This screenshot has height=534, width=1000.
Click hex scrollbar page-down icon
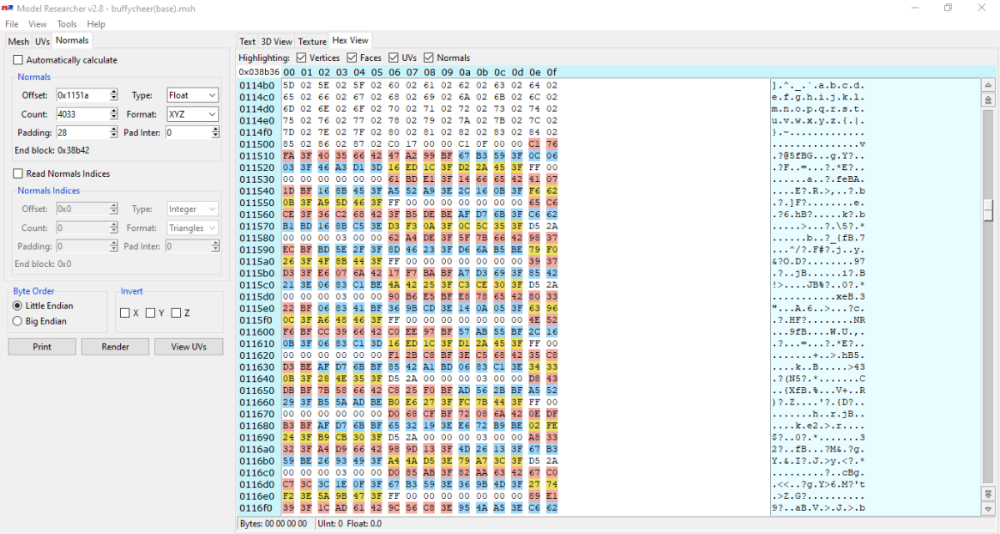988,494
